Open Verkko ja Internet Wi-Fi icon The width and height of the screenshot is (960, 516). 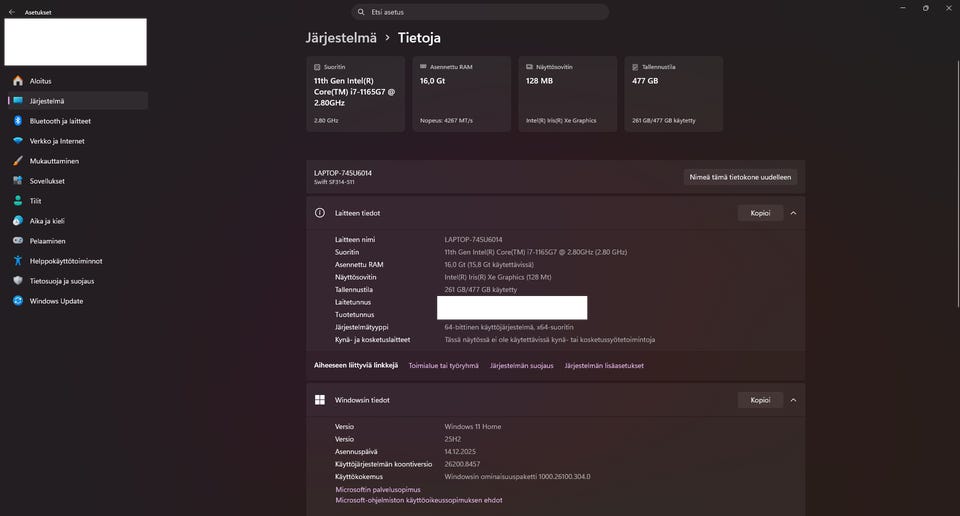[18, 141]
